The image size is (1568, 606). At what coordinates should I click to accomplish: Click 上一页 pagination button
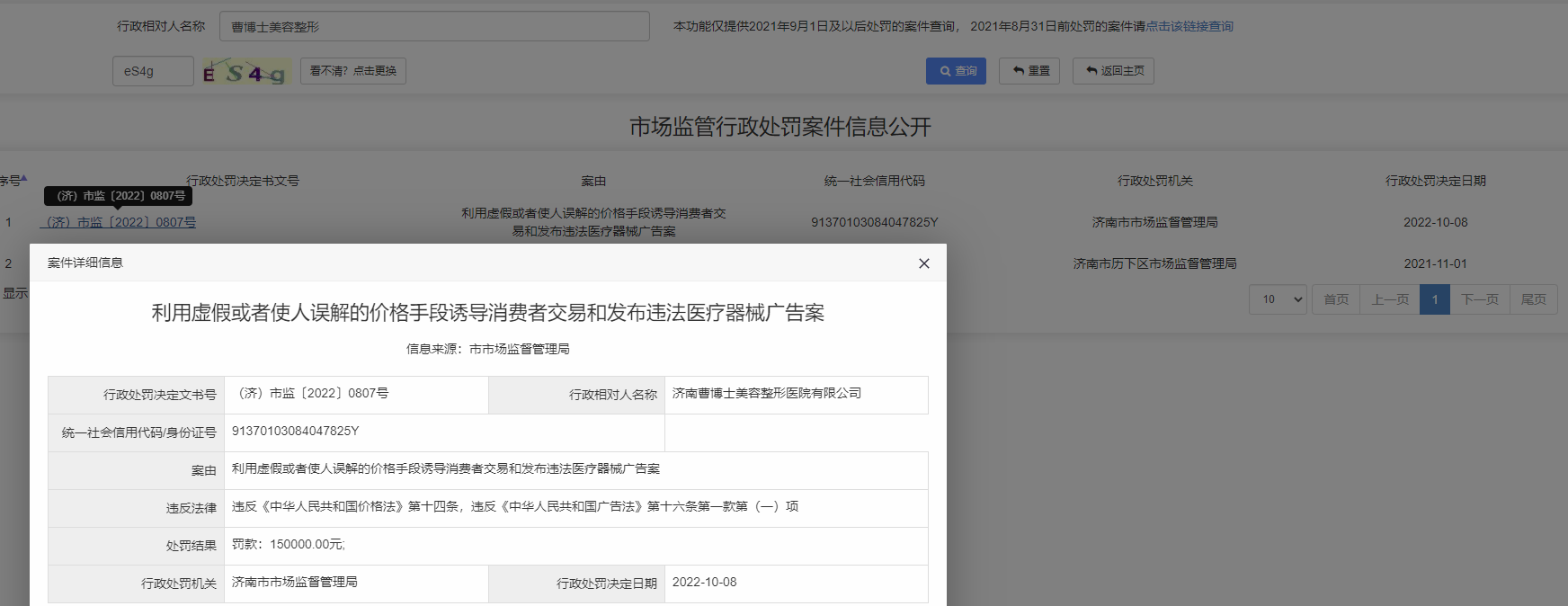1389,299
